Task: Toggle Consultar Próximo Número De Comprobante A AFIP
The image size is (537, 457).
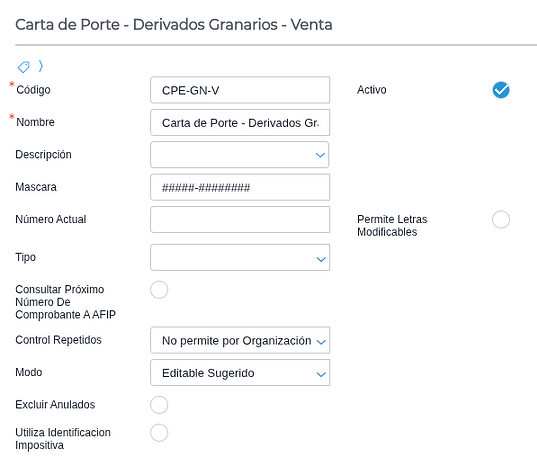Action: click(159, 290)
